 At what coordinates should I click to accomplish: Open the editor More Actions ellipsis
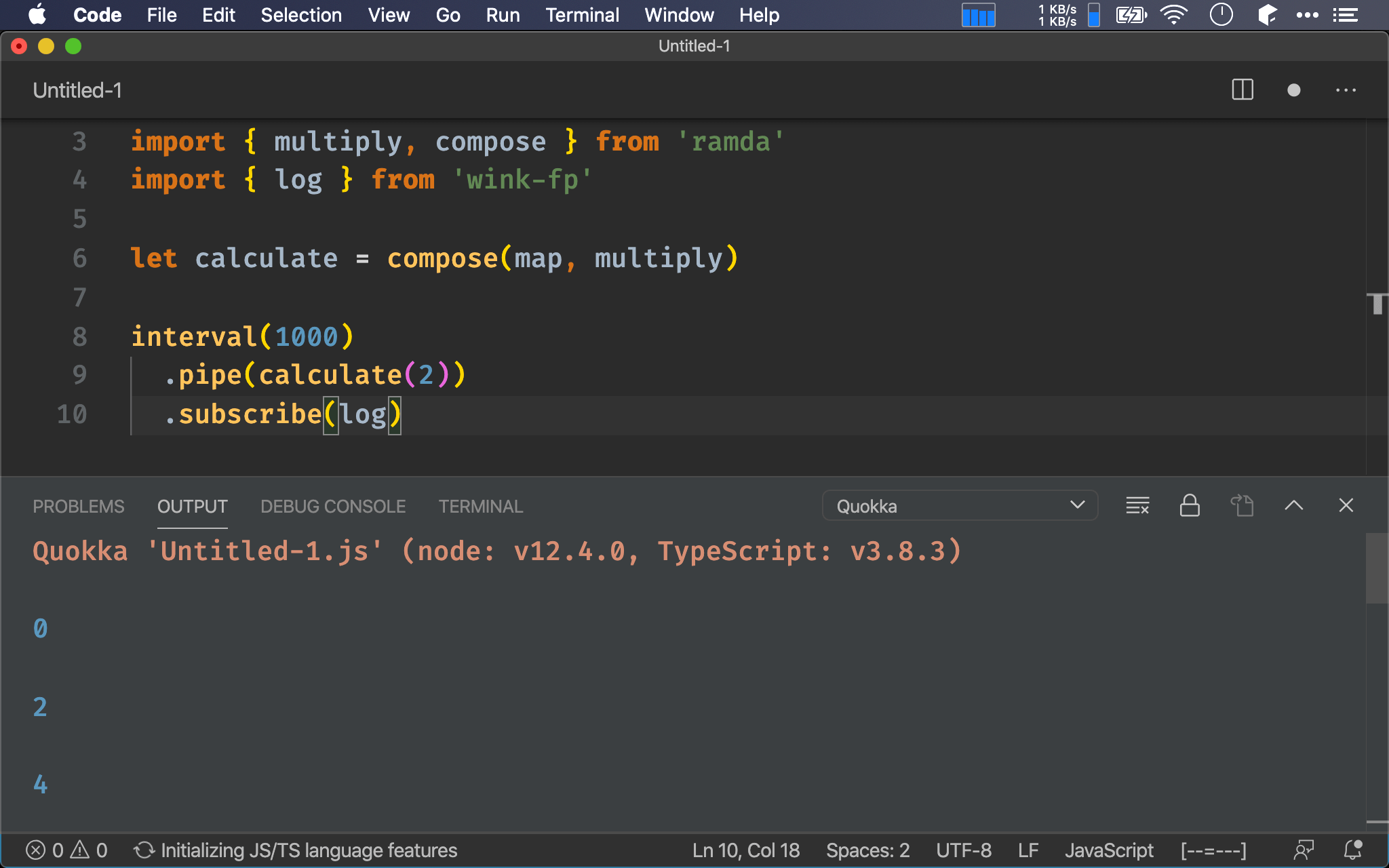point(1346,90)
